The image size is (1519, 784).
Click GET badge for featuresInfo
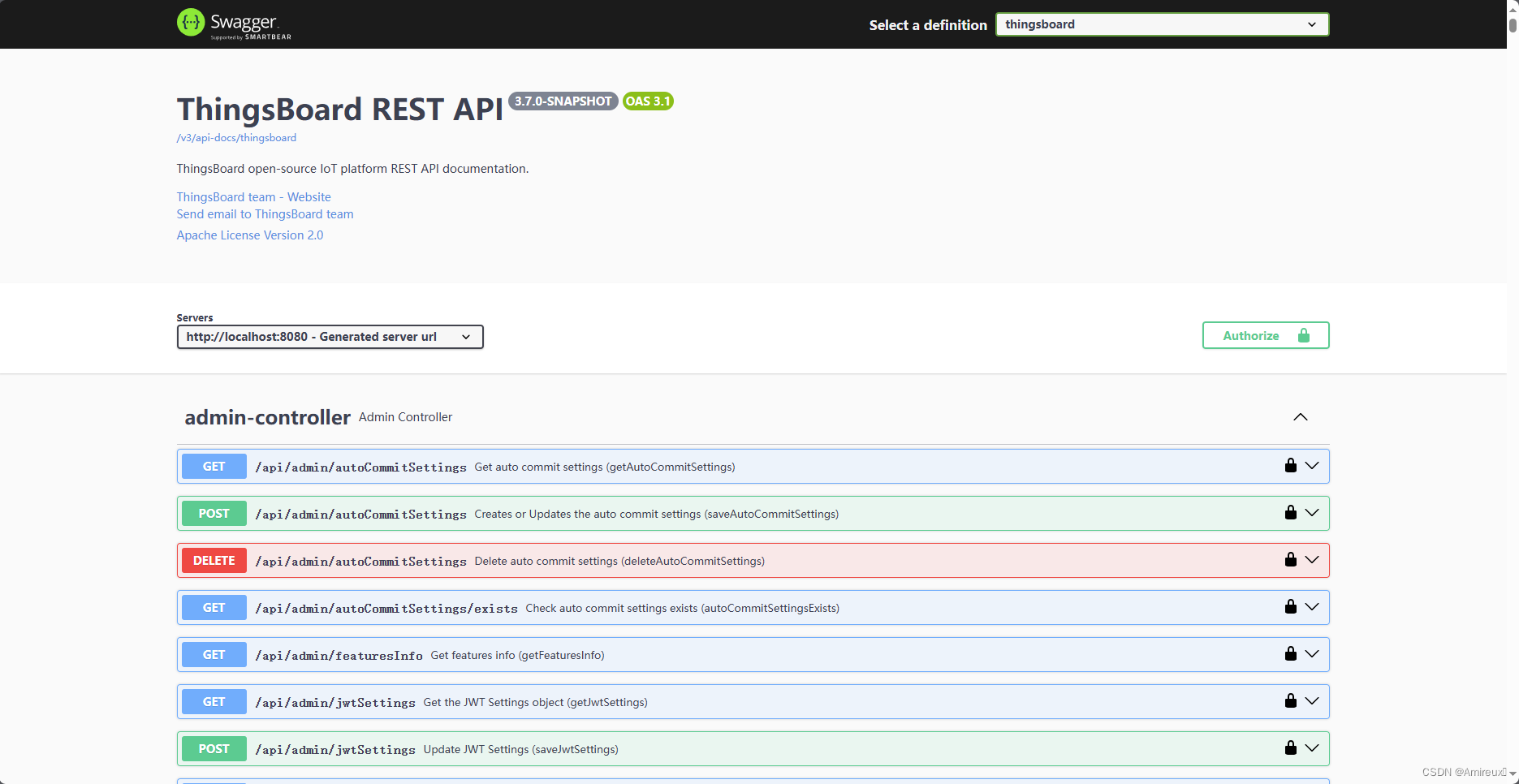[214, 655]
